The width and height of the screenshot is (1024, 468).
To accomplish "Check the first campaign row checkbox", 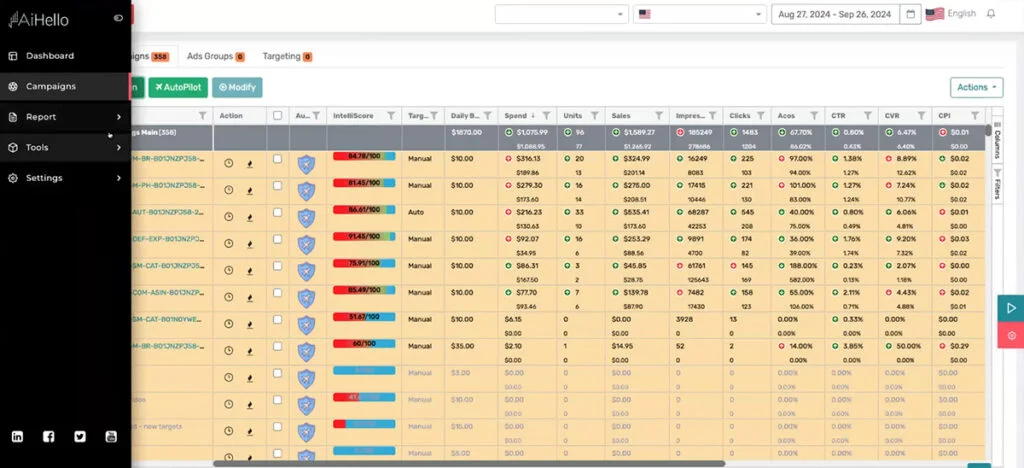I will point(277,159).
